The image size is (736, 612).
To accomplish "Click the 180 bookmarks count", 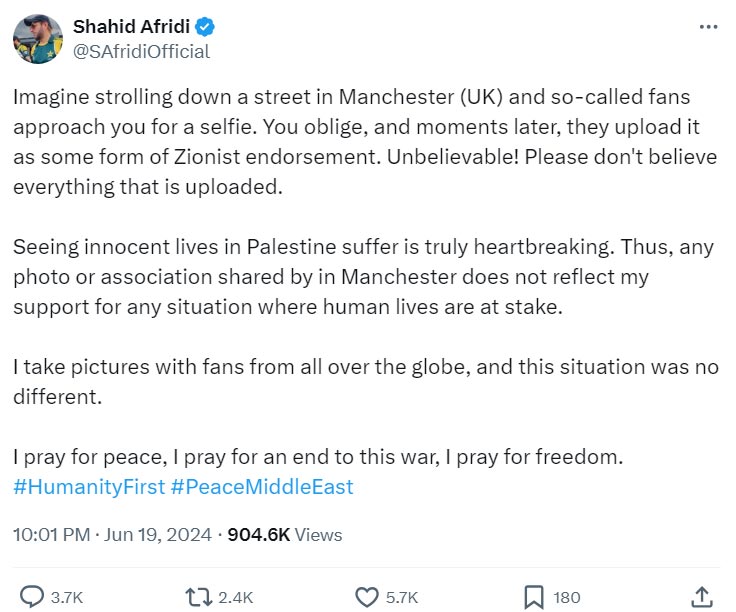I will pyautogui.click(x=567, y=598).
